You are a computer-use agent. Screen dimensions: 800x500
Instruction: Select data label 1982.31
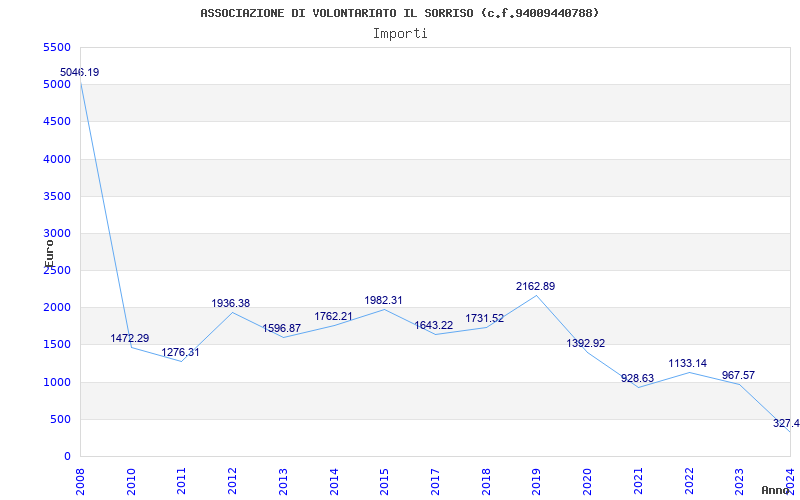(383, 301)
